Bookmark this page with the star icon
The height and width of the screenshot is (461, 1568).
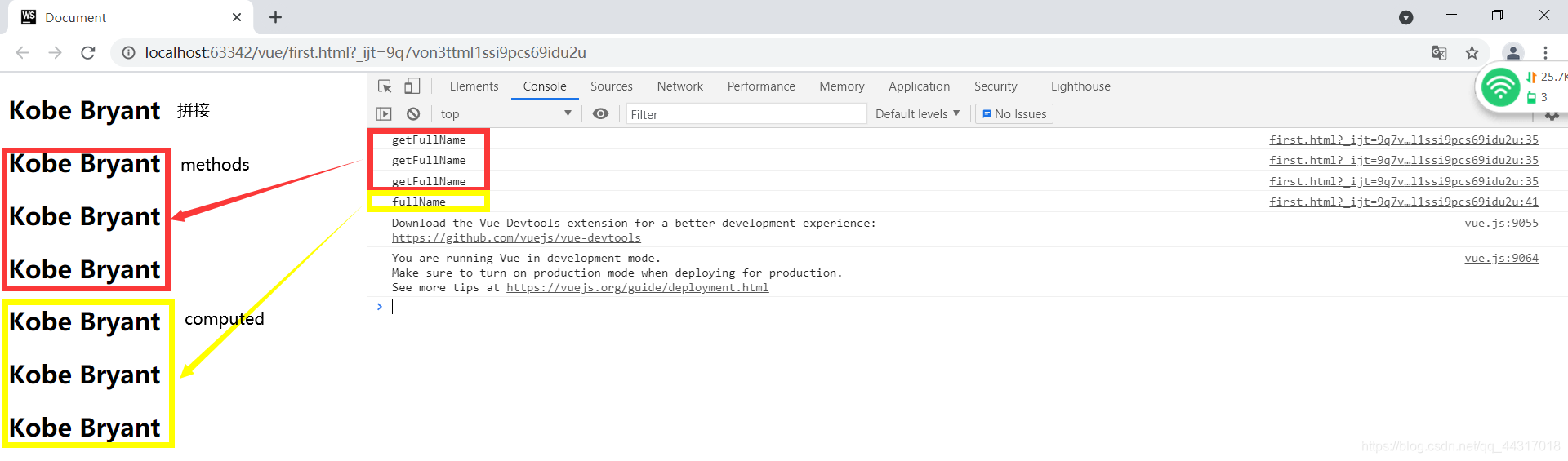(1472, 53)
